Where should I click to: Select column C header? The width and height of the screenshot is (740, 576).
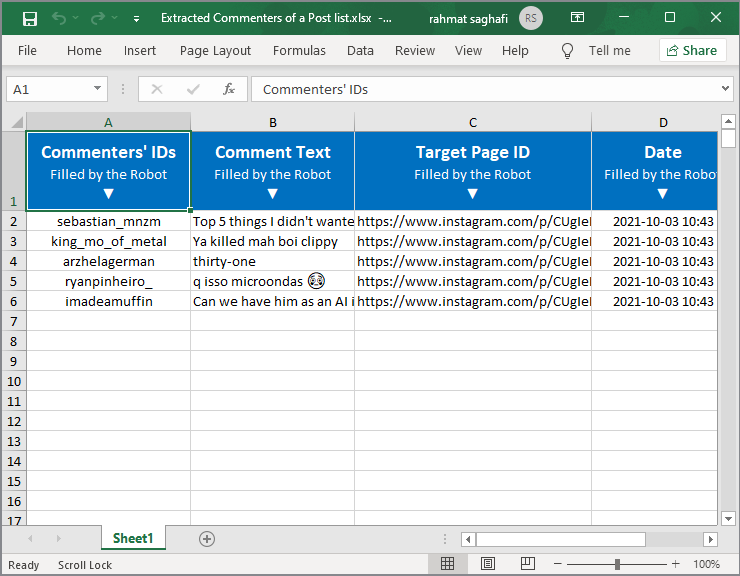point(473,122)
